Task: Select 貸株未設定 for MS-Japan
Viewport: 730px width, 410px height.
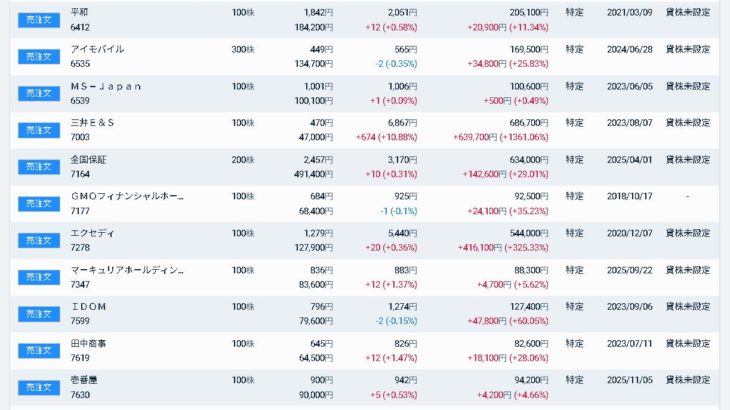Action: [688, 86]
